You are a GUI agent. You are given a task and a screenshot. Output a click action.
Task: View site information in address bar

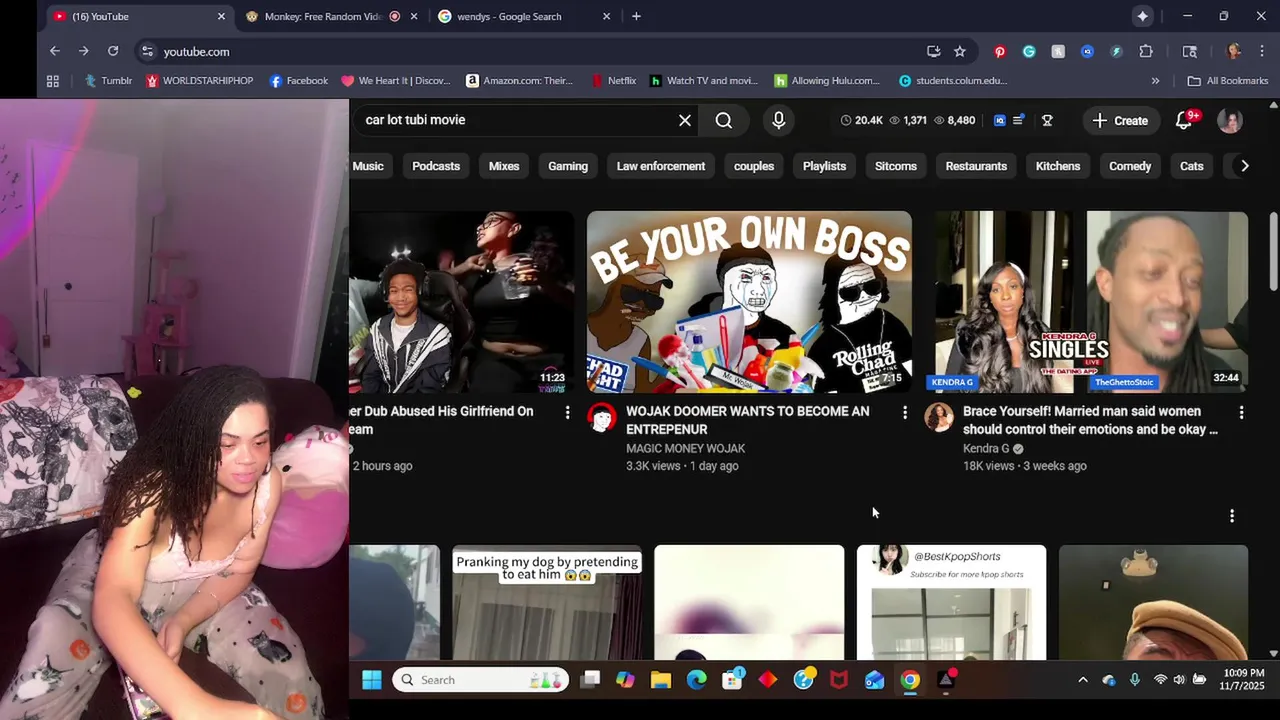click(x=147, y=51)
